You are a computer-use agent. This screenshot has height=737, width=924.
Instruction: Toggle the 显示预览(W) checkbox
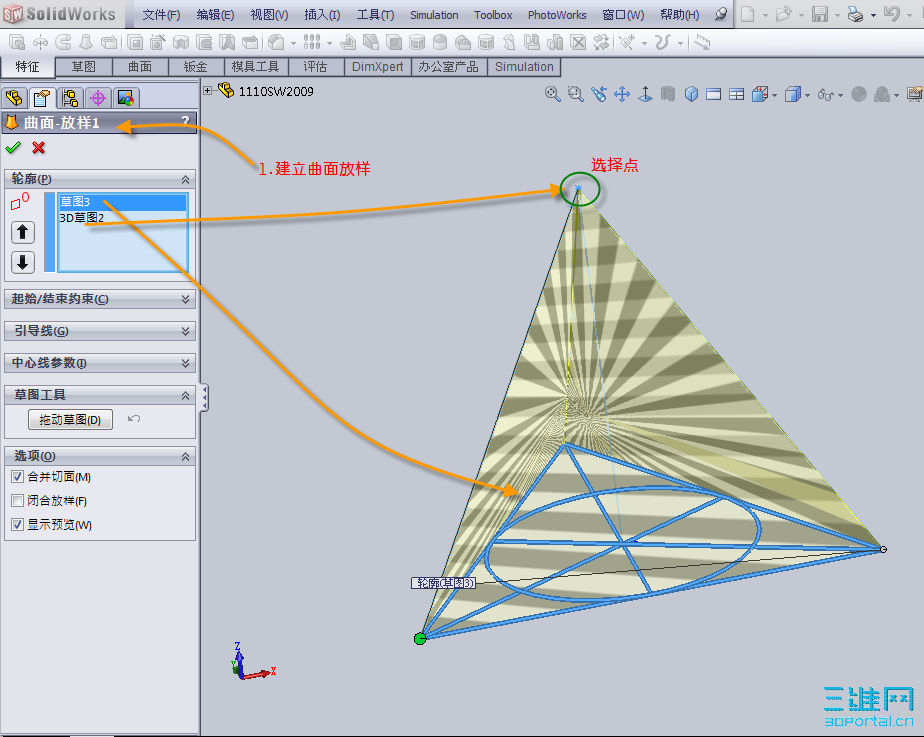[x=18, y=524]
